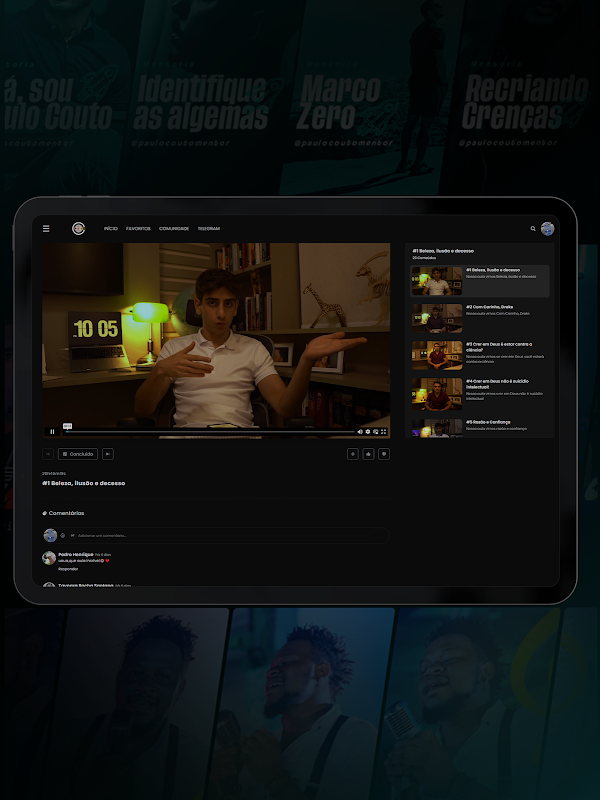The width and height of the screenshot is (600, 800).
Task: Click the lesson #4 title text
Action: 497,384
